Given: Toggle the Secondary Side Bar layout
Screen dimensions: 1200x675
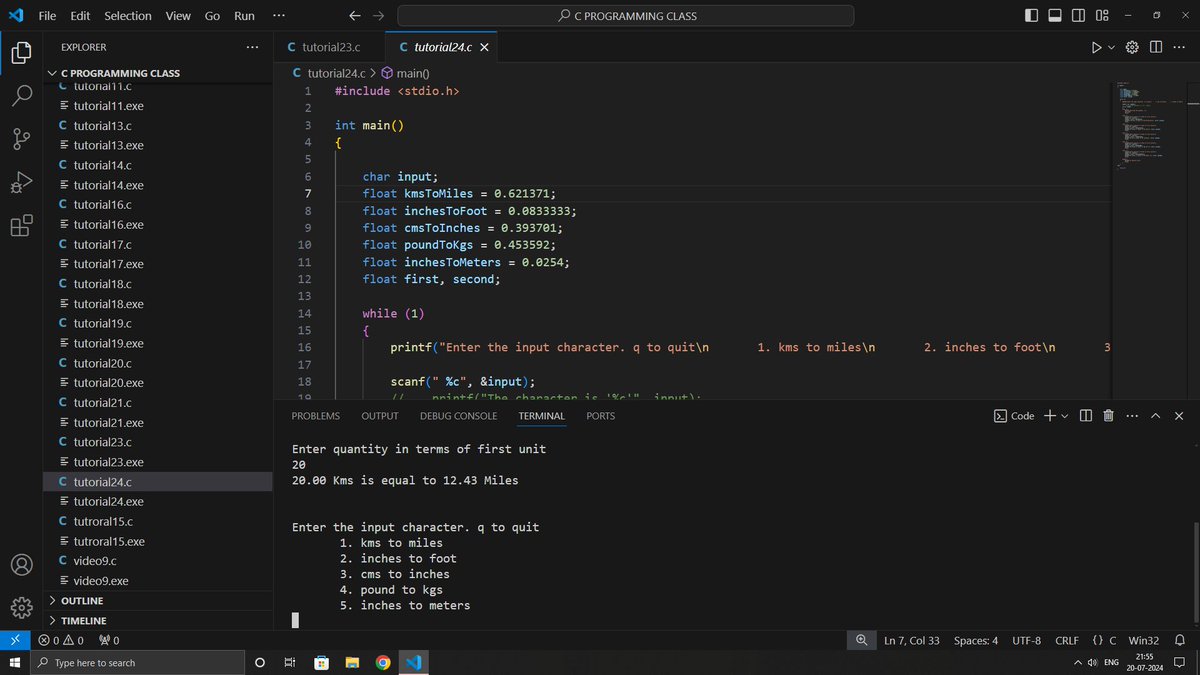Looking at the screenshot, I should pos(1078,16).
